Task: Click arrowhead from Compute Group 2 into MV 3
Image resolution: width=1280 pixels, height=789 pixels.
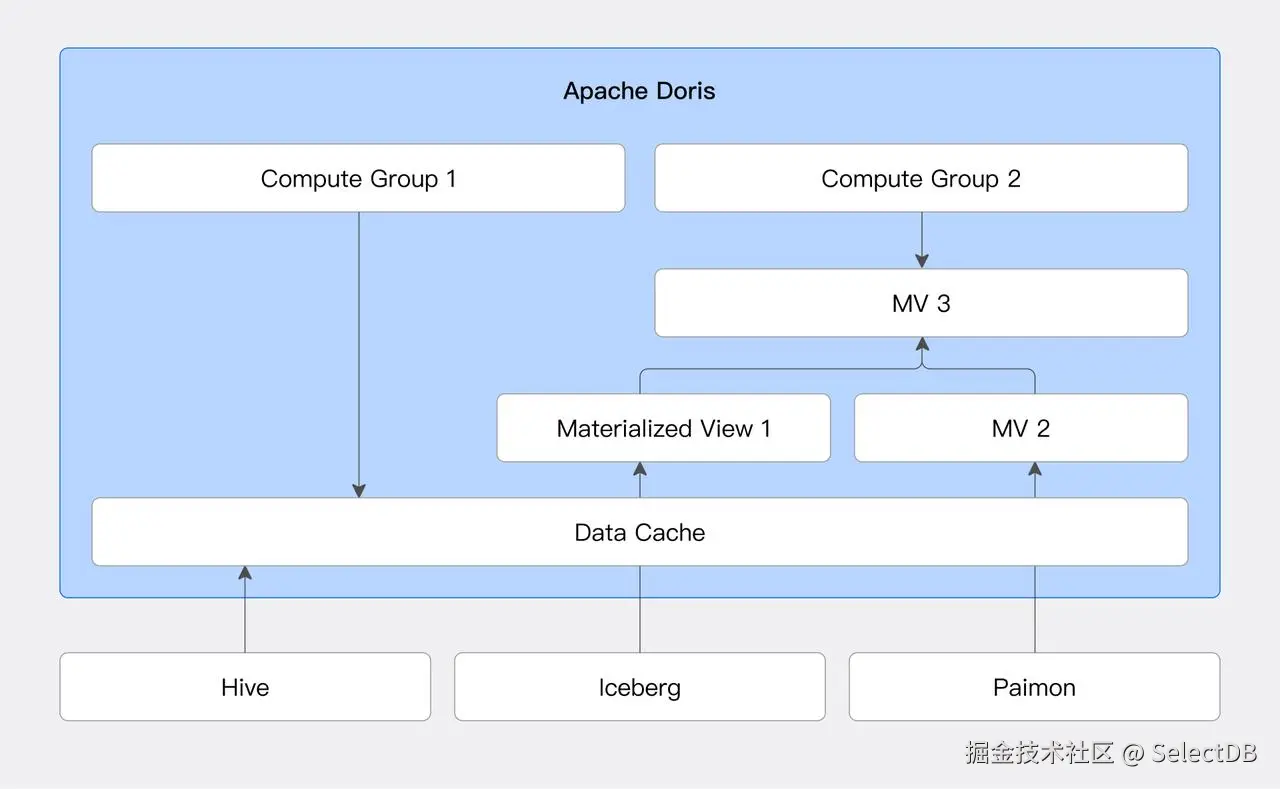Action: click(922, 260)
